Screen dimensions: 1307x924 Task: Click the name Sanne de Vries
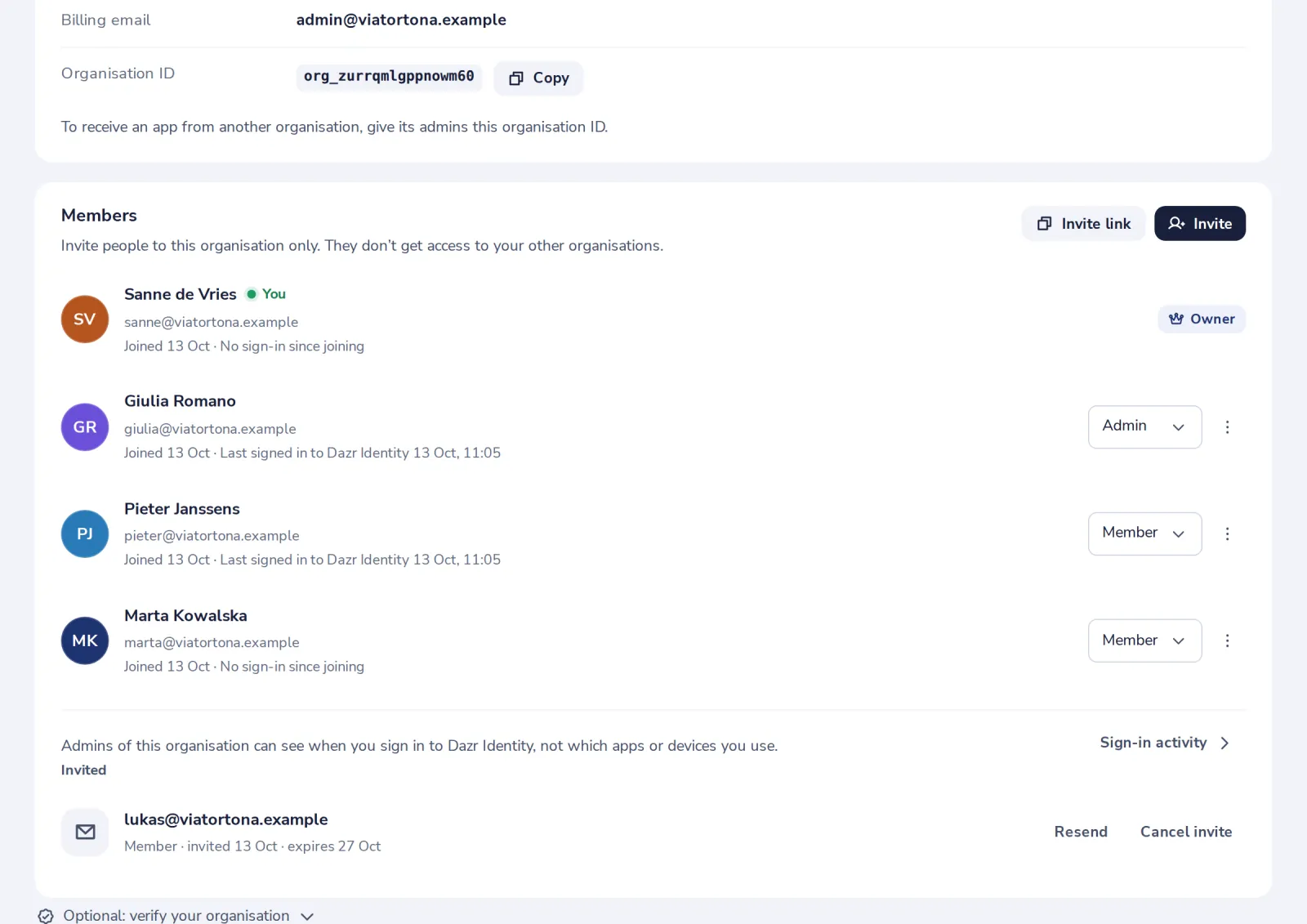click(x=181, y=294)
